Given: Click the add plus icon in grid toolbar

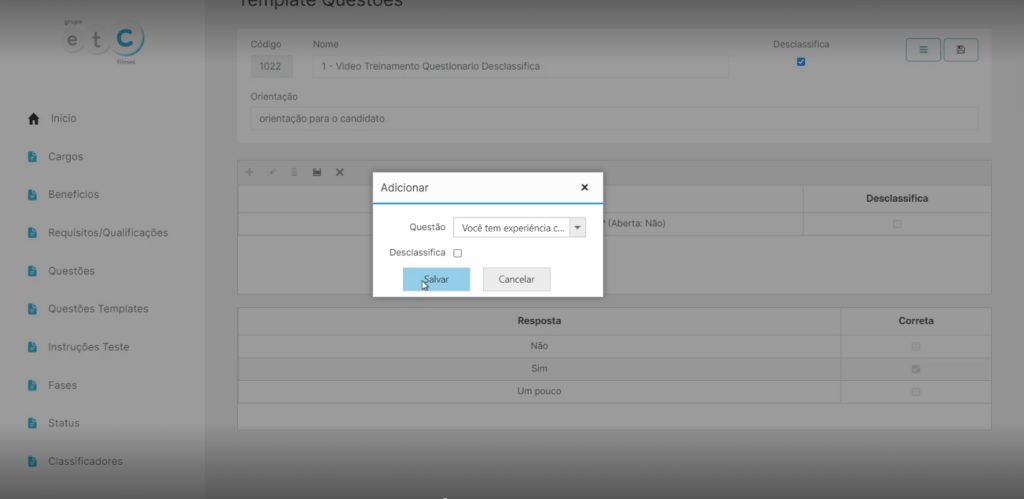Looking at the screenshot, I should point(250,172).
